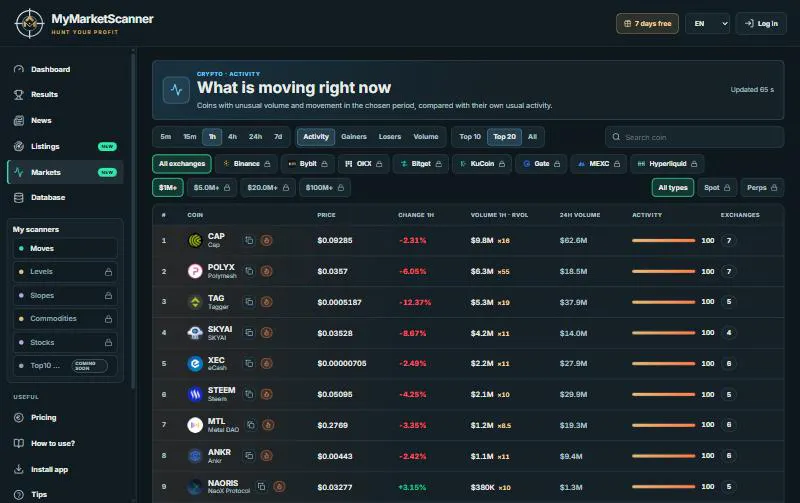Click the SKYAI exchanges count badge

(729, 333)
